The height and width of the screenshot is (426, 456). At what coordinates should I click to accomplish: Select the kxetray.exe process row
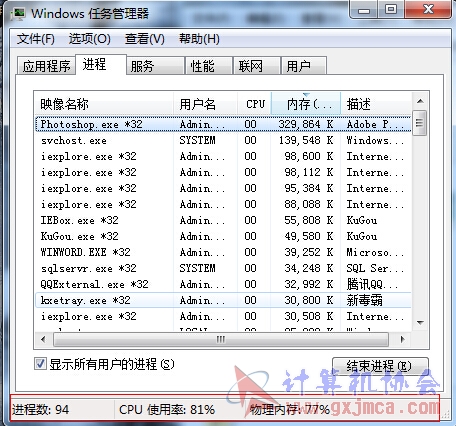tap(223, 300)
